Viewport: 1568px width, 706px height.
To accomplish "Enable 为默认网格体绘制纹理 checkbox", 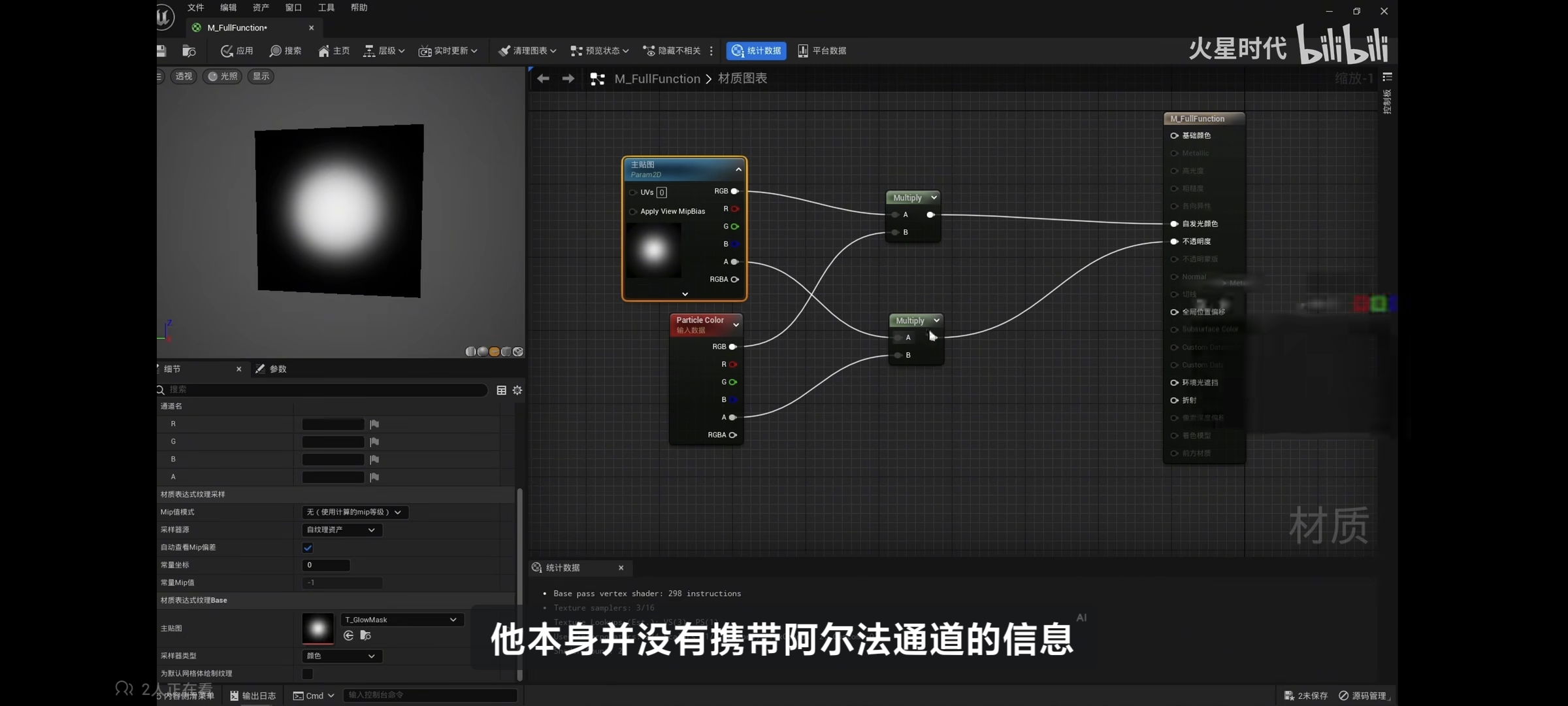I will click(308, 673).
